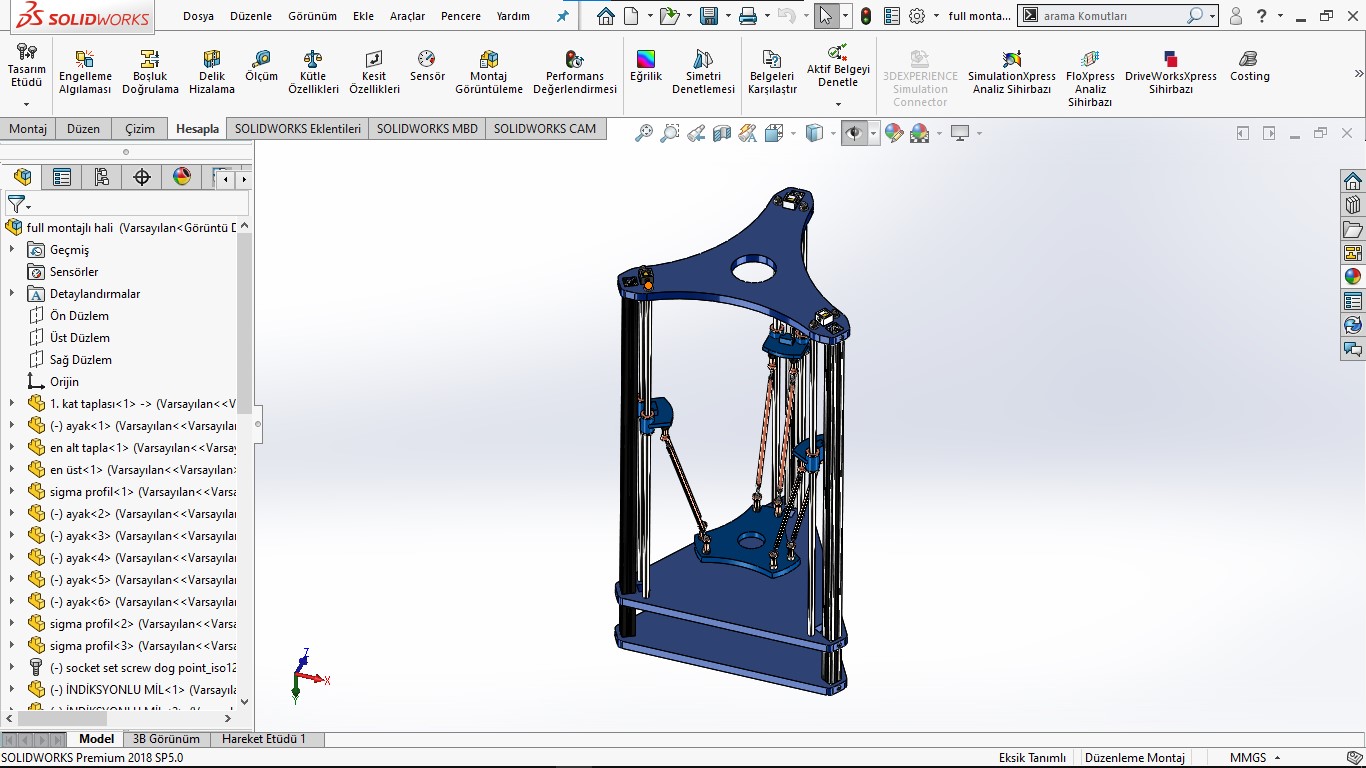
Task: Open the Görünüm menu
Action: 312,16
